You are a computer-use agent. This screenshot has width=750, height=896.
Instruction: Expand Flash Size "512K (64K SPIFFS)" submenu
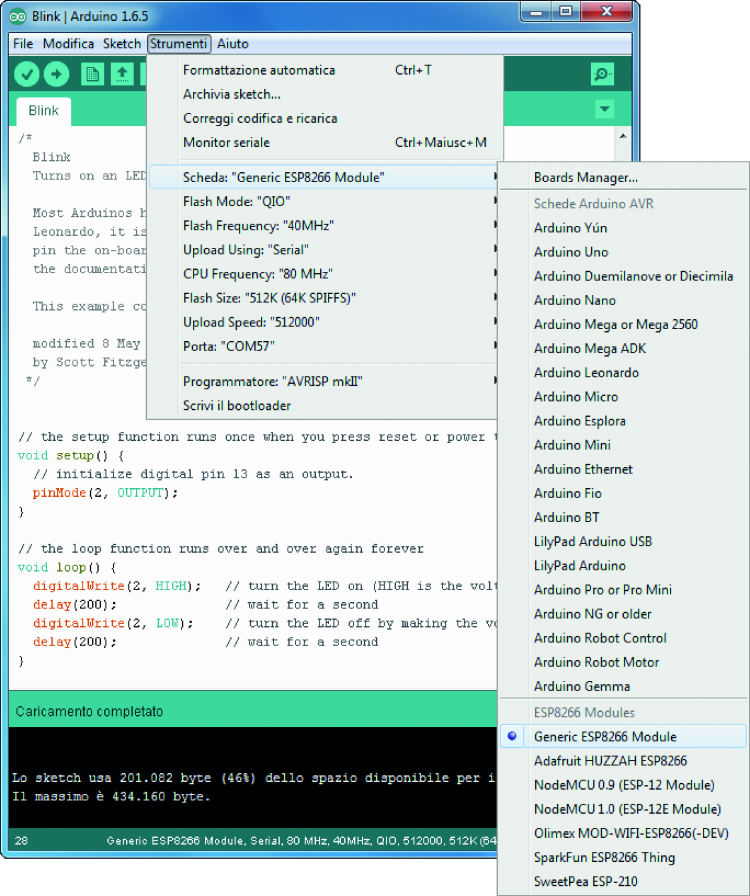pos(324,298)
